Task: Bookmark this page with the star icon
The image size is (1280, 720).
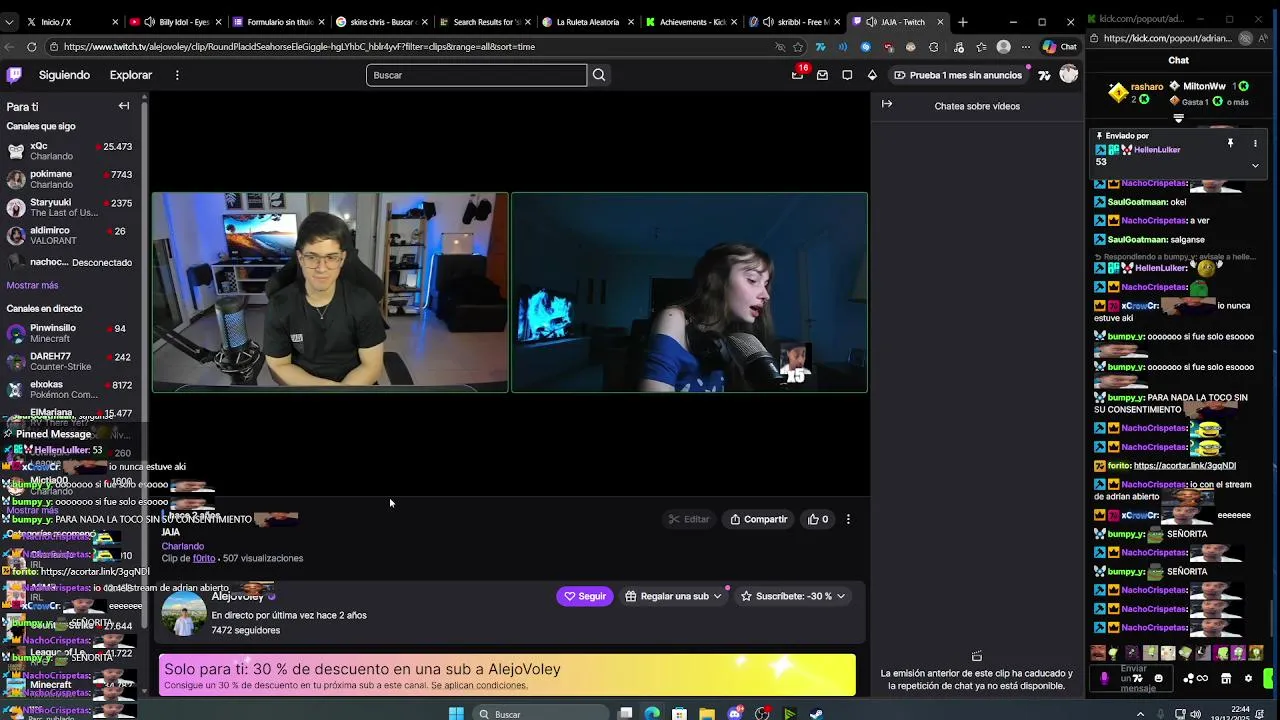Action: click(798, 46)
